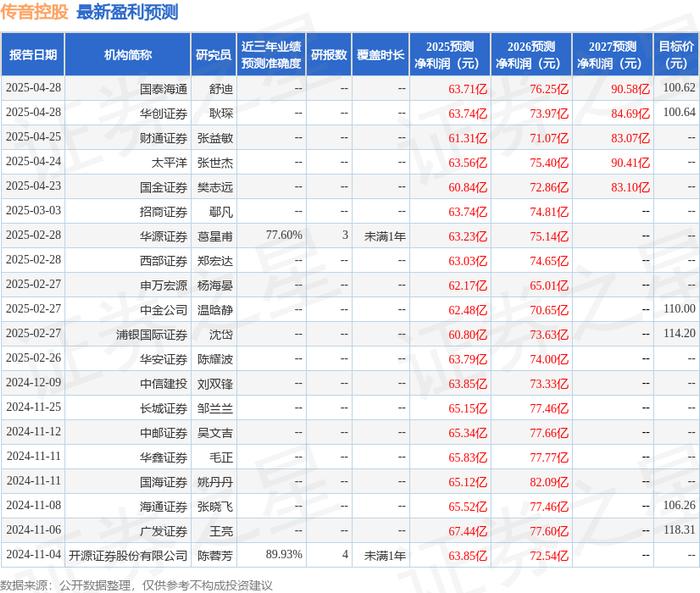Click the 2027预测净利润 column header
The height and width of the screenshot is (593, 700).
click(x=612, y=54)
